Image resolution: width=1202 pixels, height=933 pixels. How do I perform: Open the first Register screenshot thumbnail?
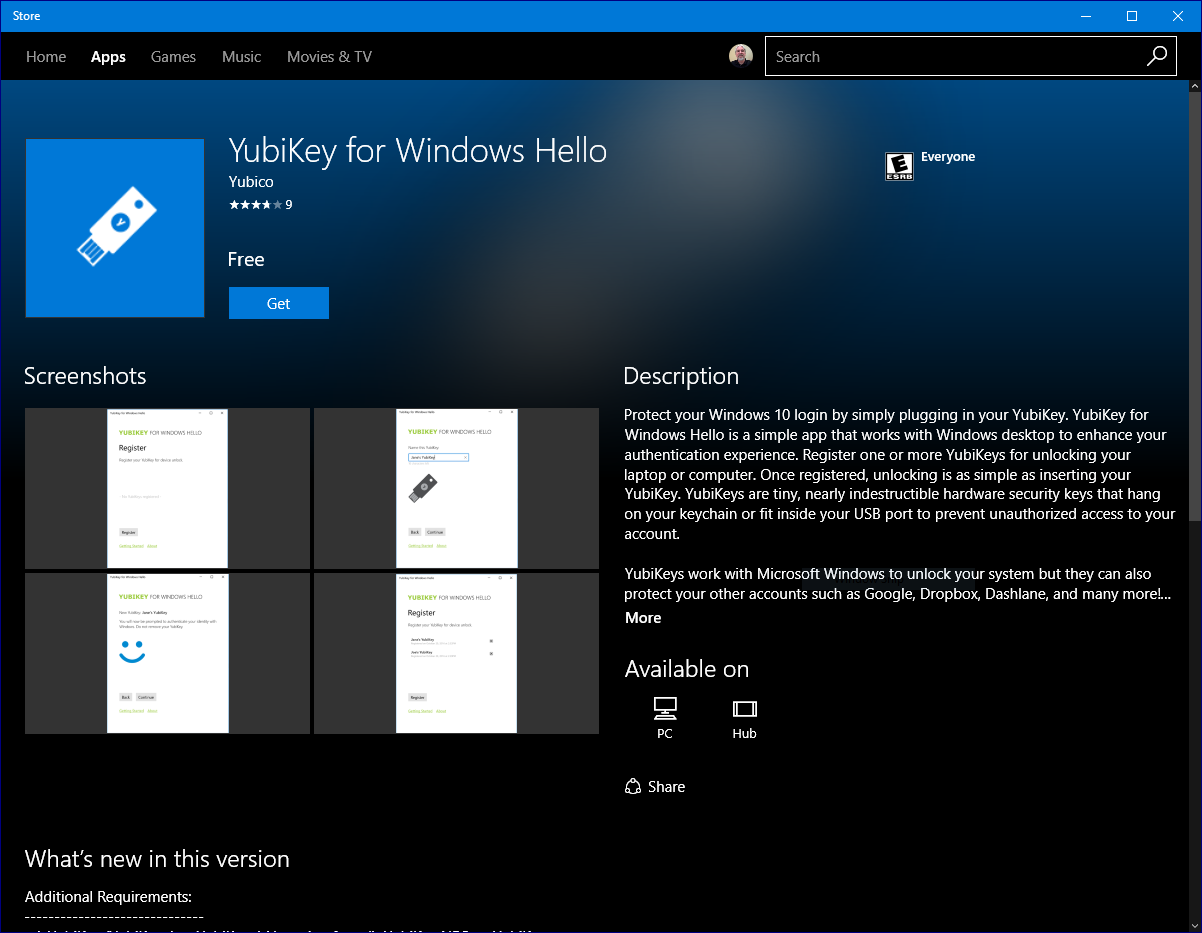(x=167, y=488)
